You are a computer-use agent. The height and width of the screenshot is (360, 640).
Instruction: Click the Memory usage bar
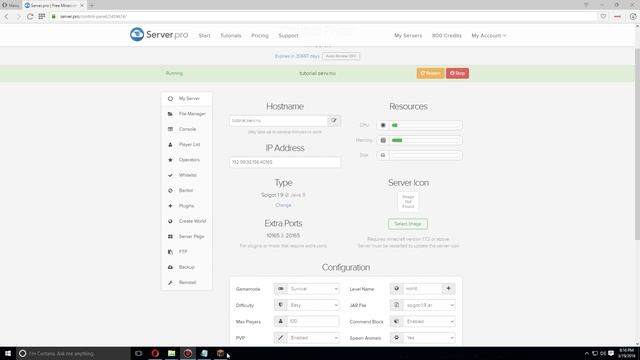pos(425,140)
